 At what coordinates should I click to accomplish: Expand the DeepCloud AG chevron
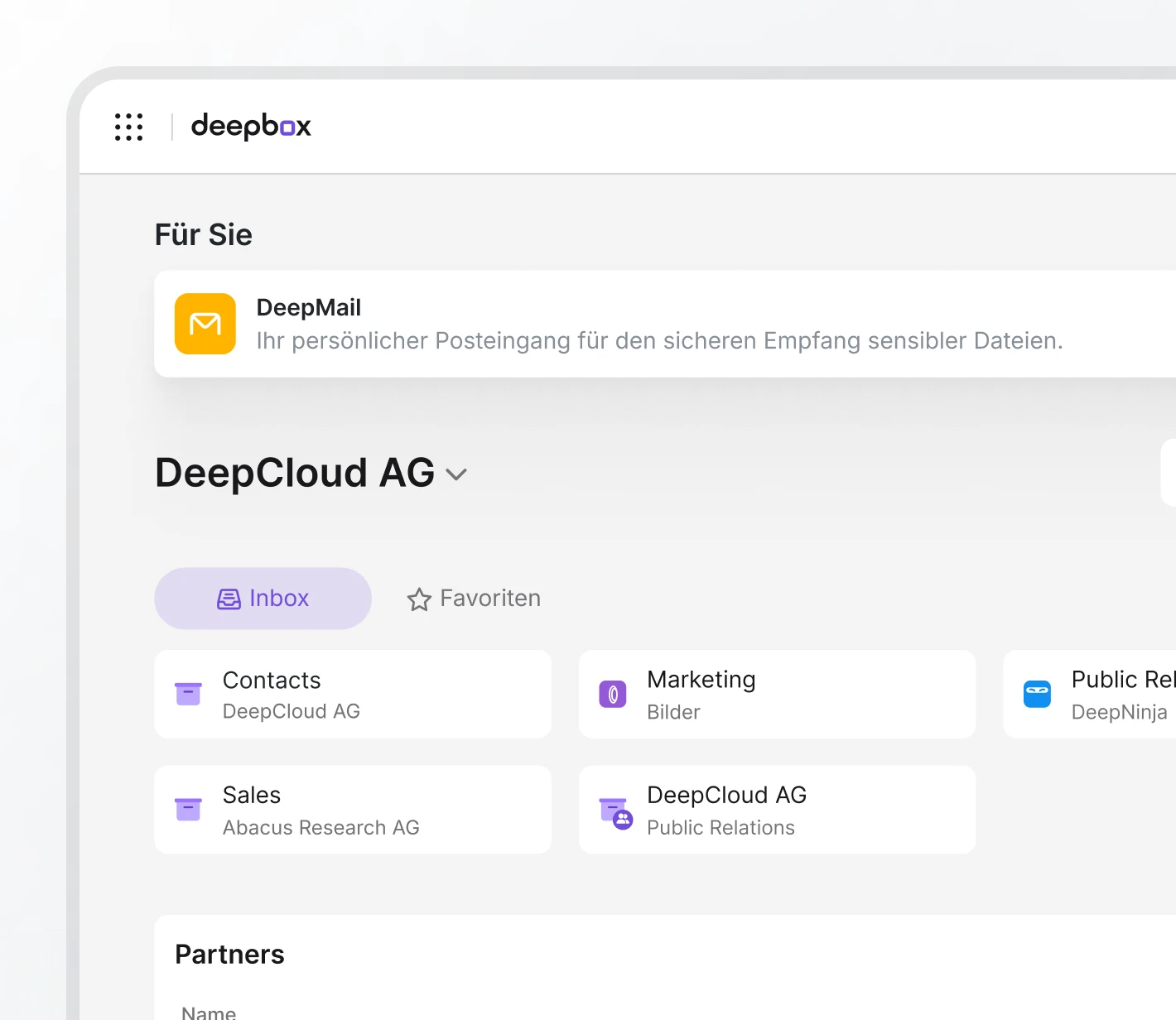(x=456, y=474)
